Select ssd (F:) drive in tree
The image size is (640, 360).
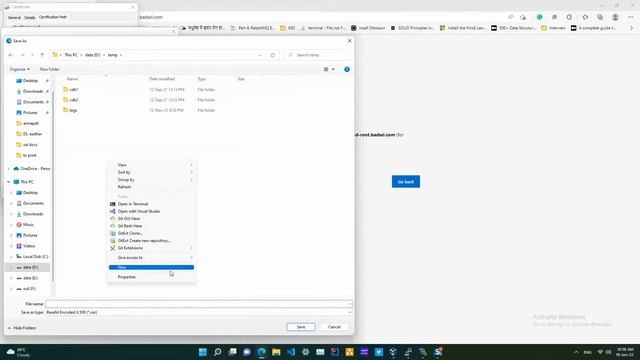point(28,289)
